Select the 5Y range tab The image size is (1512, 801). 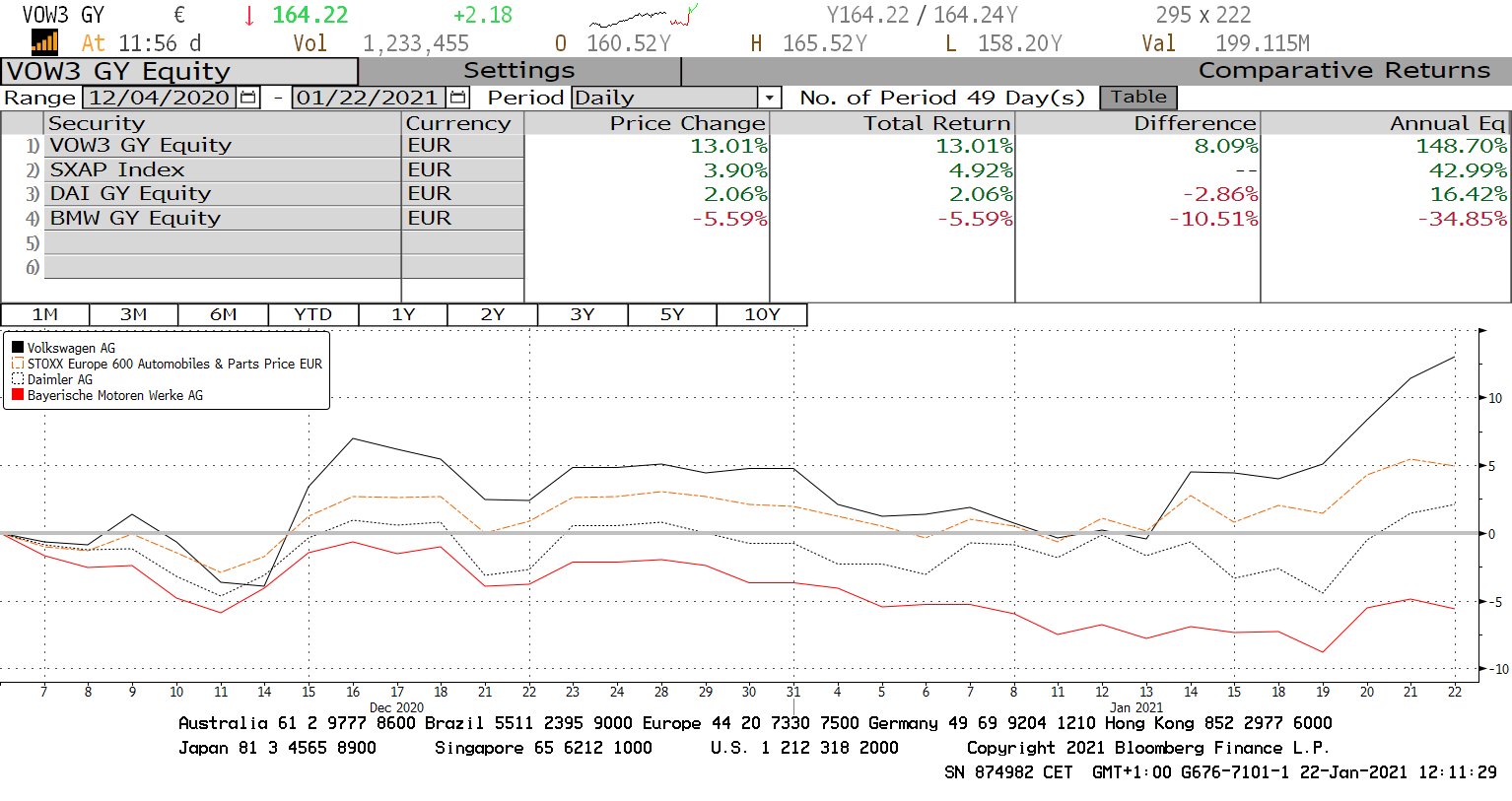pos(671,314)
